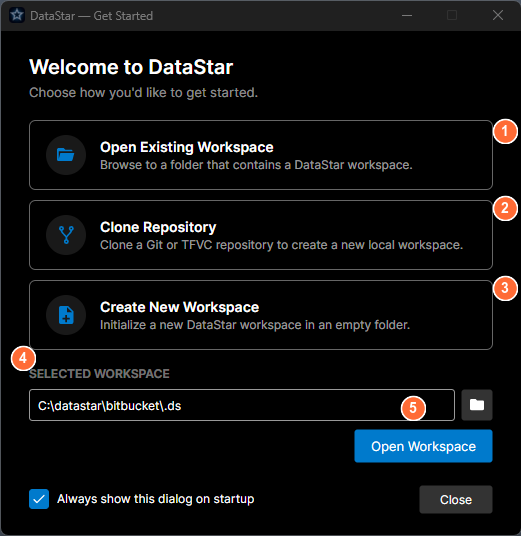The image size is (521, 536).
Task: Click the 'Welcome to DataStar' heading
Action: [x=131, y=67]
